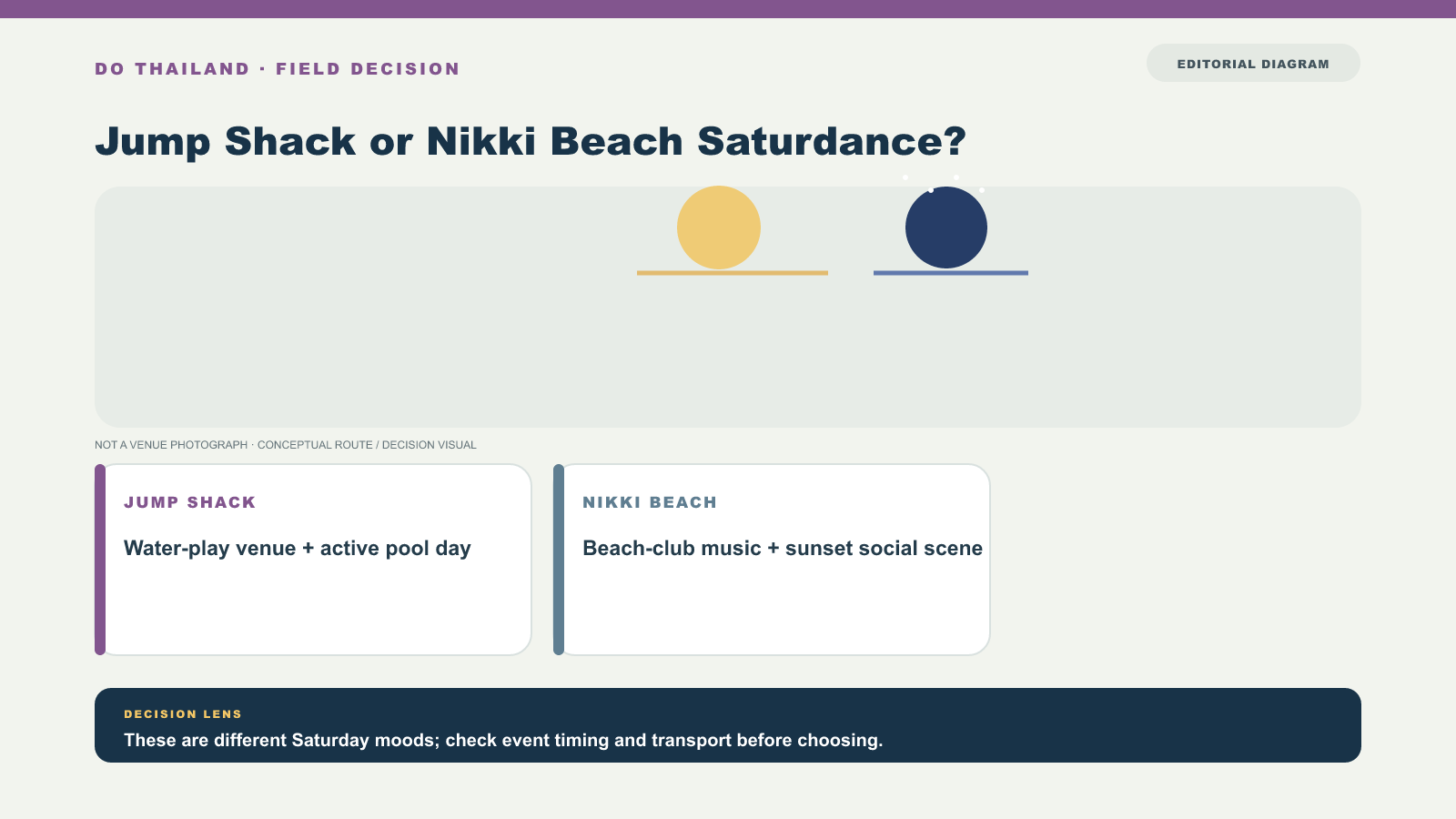The height and width of the screenshot is (819, 1456).
Task: Click the 'JUMP SHACK' card label
Action: (190, 502)
